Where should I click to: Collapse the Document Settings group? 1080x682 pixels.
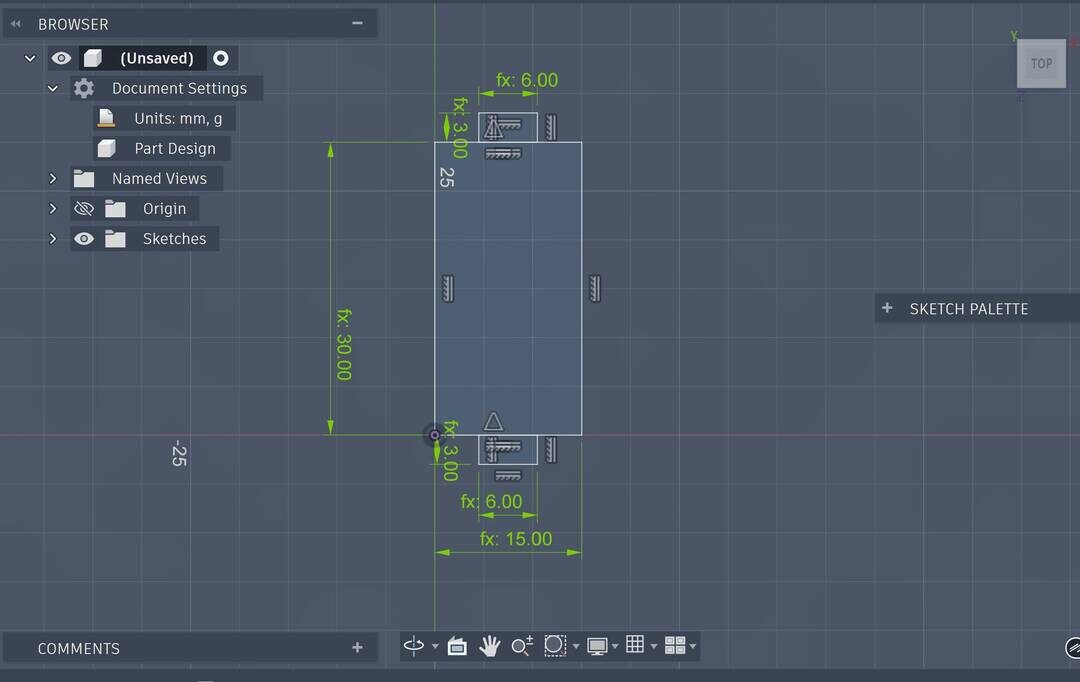coord(53,88)
